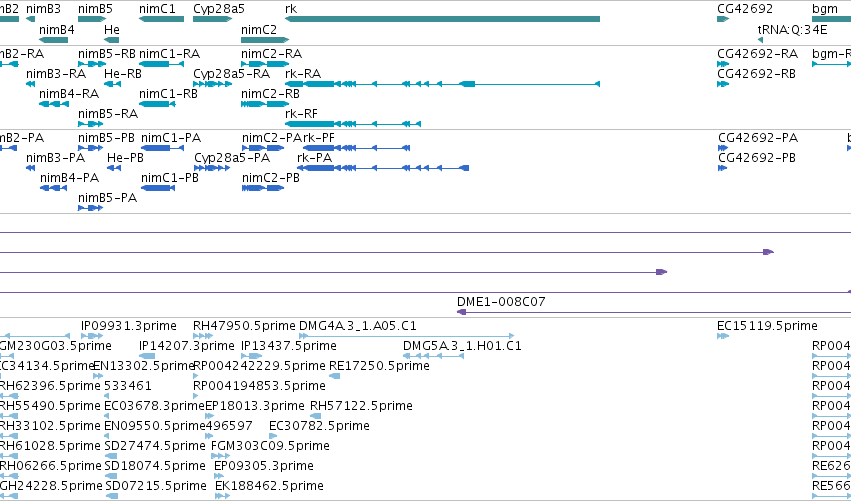
Task: Click the Cyp28a5-RA transcript
Action: tap(213, 84)
